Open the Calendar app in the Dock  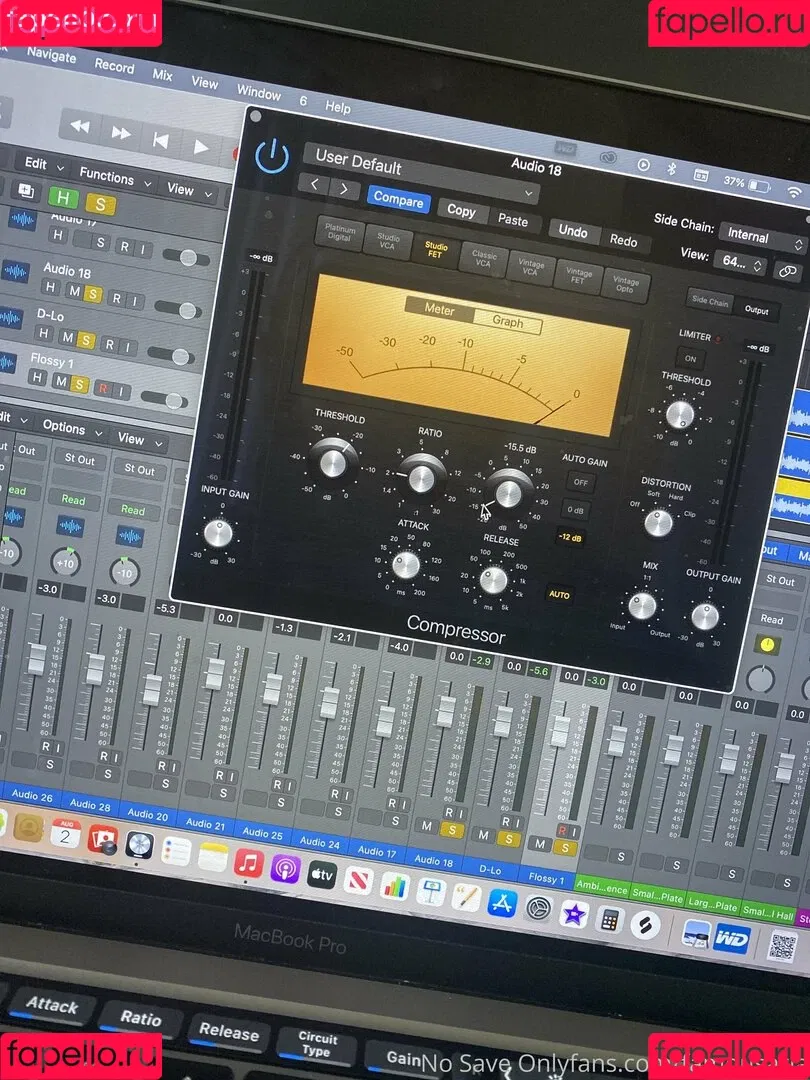tap(65, 835)
